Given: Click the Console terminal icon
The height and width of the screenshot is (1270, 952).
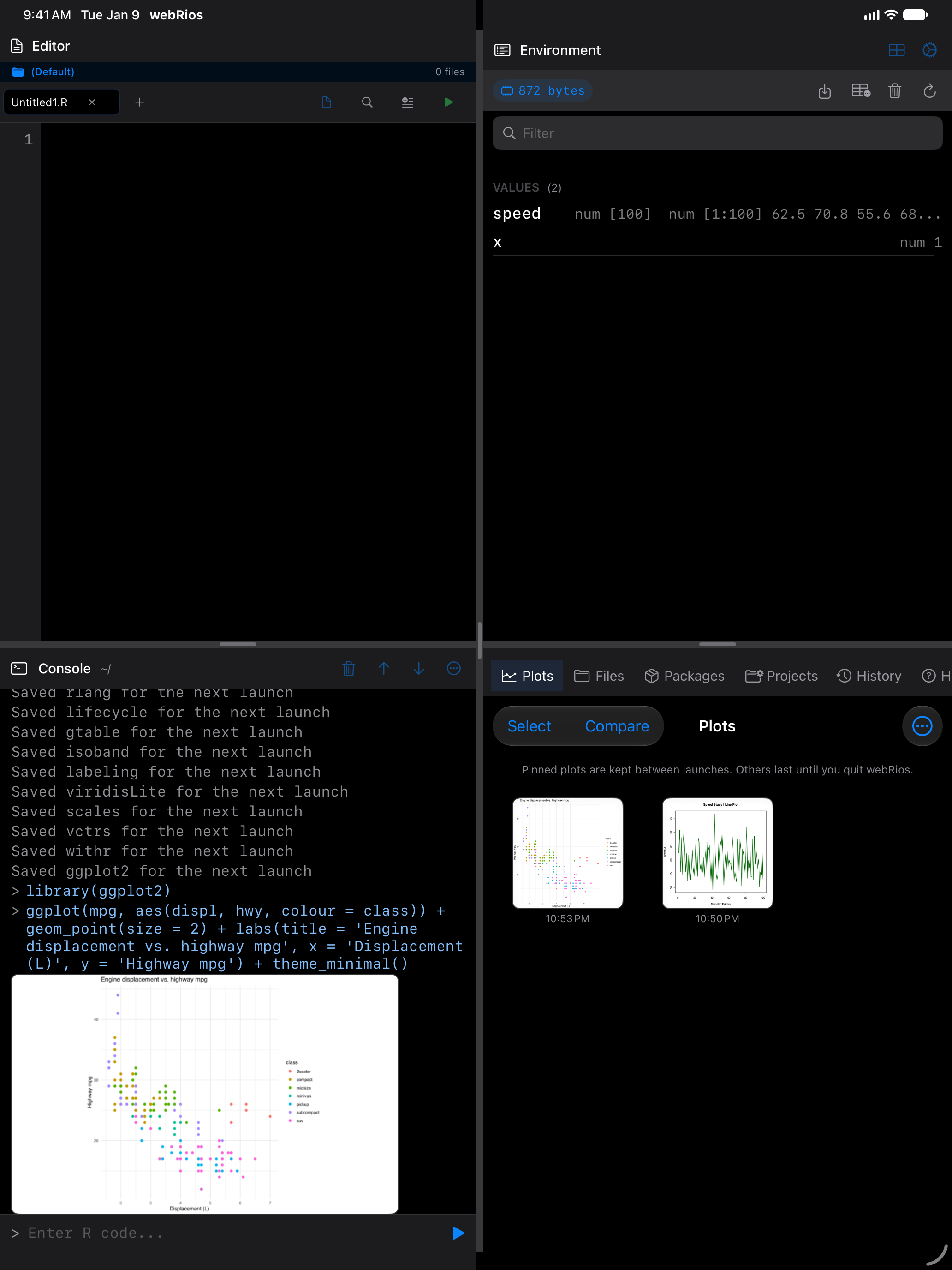Looking at the screenshot, I should 19,668.
